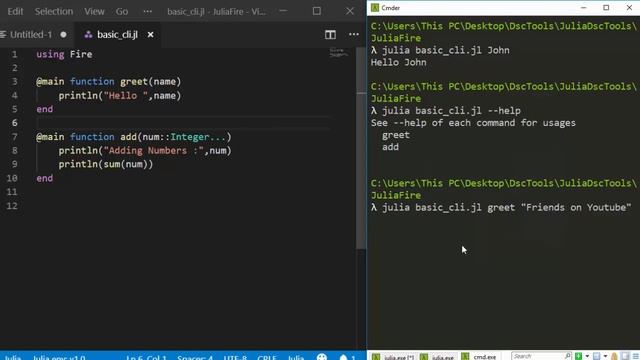Change indentation via the Spaces: 4 status entry

pyautogui.click(x=195, y=357)
